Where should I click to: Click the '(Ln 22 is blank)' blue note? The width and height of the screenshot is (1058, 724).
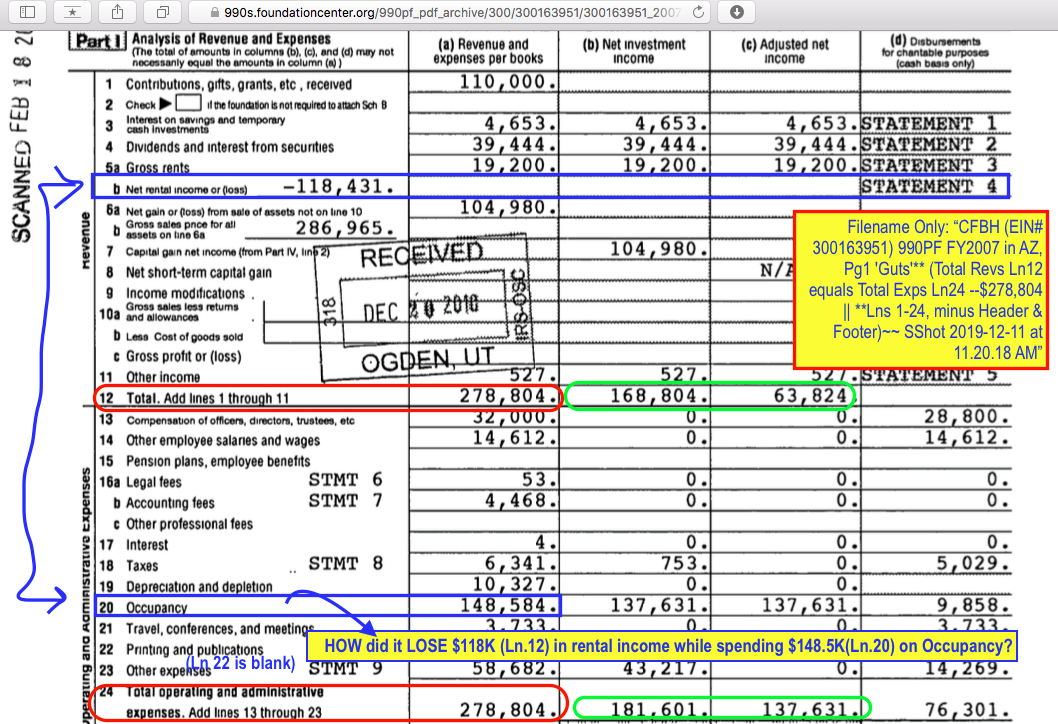[246, 663]
